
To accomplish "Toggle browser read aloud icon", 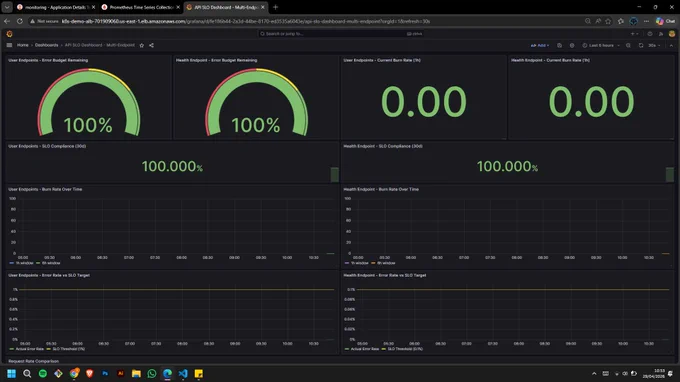I will [598, 21].
